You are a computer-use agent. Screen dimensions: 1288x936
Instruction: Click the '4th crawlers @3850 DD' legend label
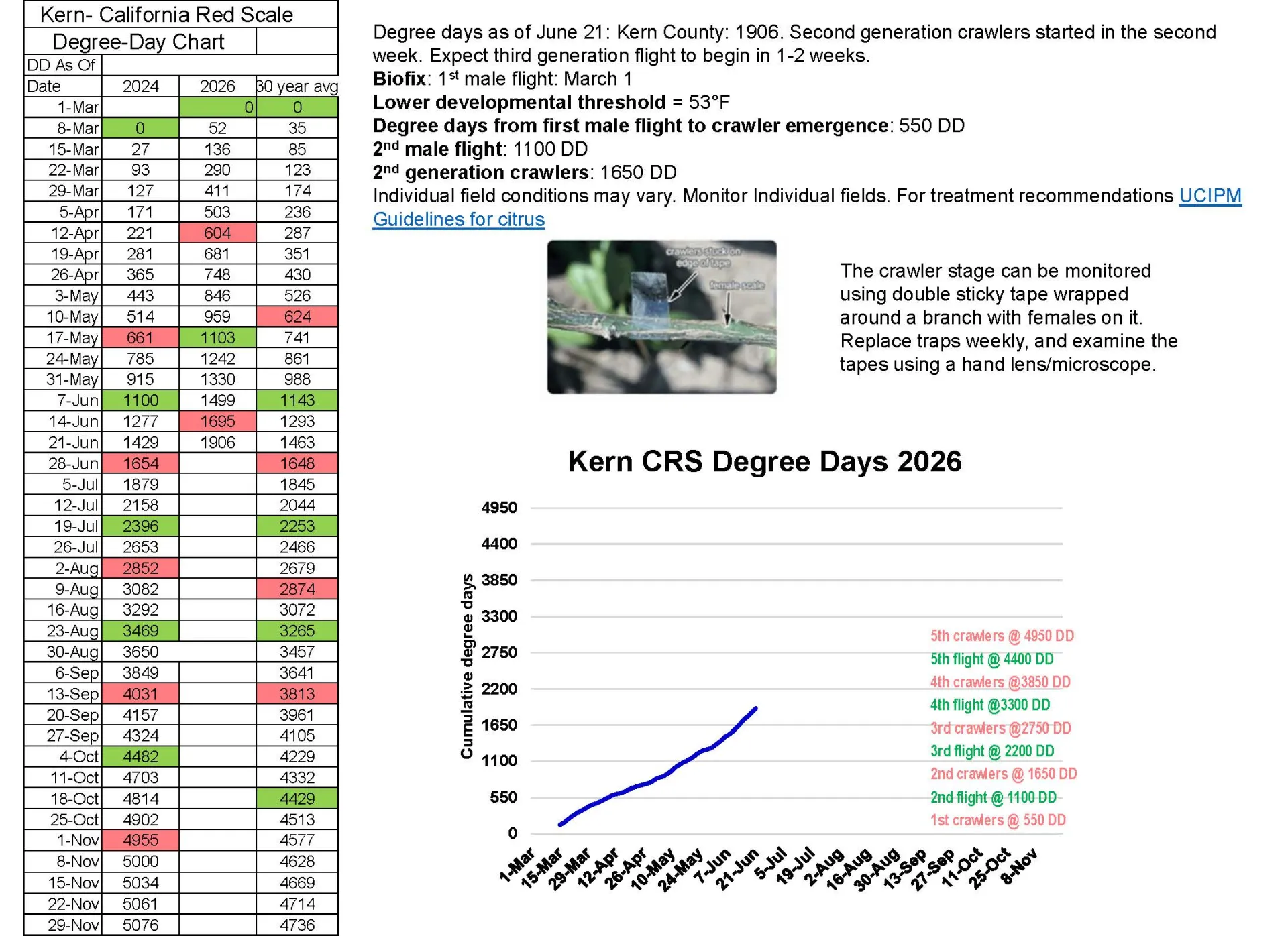(1000, 682)
